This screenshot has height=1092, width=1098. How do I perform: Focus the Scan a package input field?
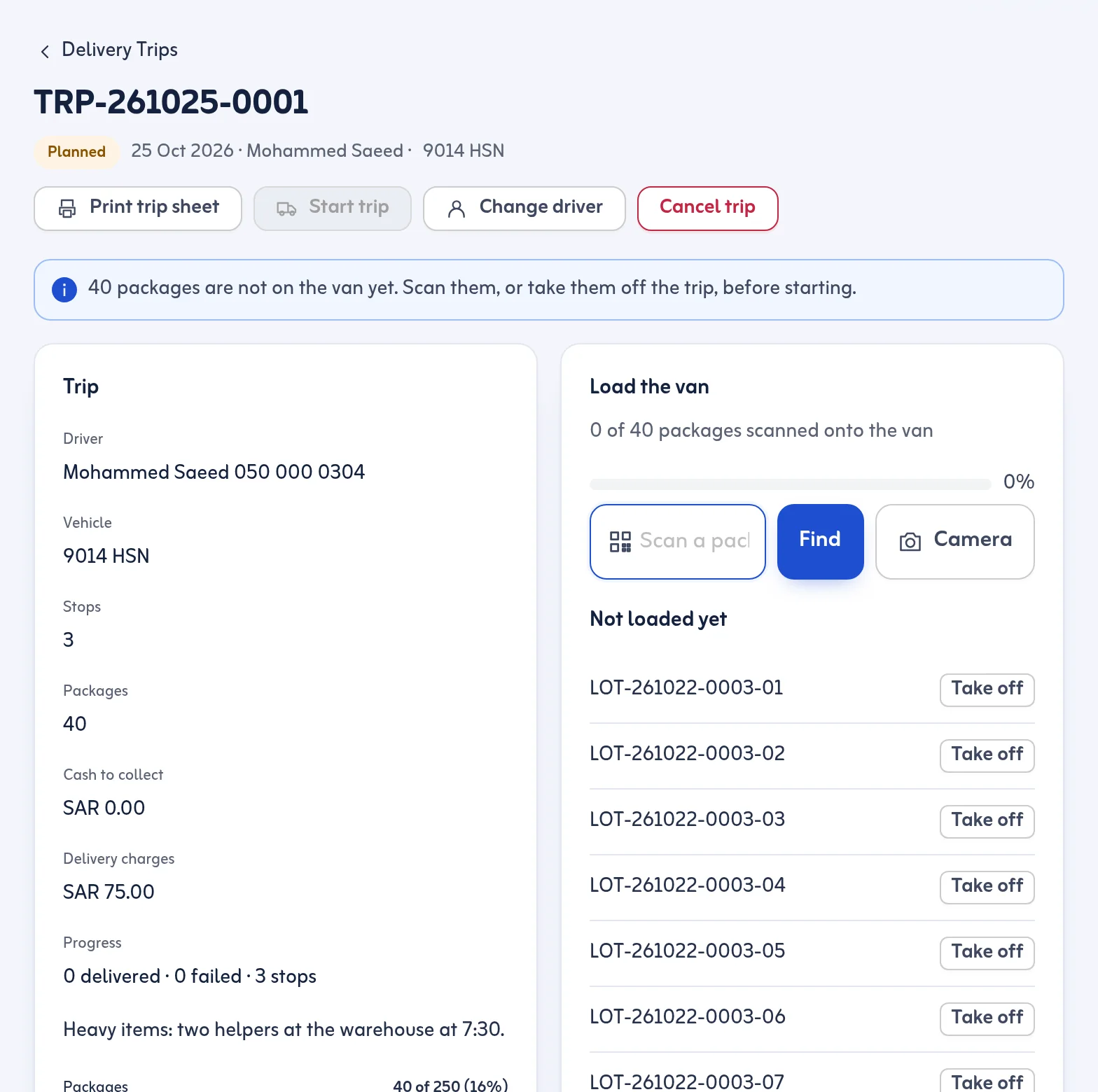pos(678,542)
